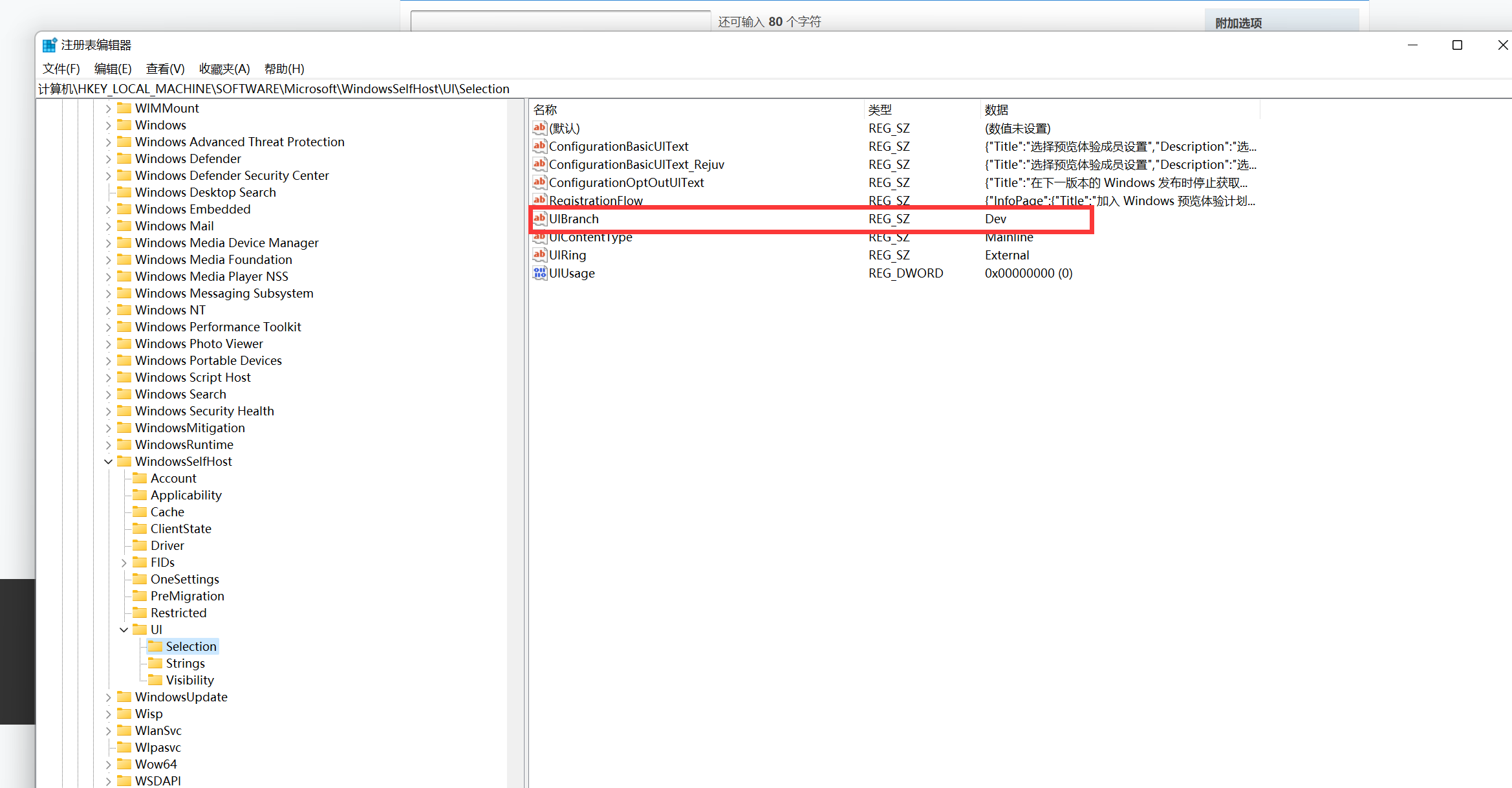This screenshot has width=1512, height=788.
Task: Expand the Windows Search node
Action: click(x=109, y=394)
